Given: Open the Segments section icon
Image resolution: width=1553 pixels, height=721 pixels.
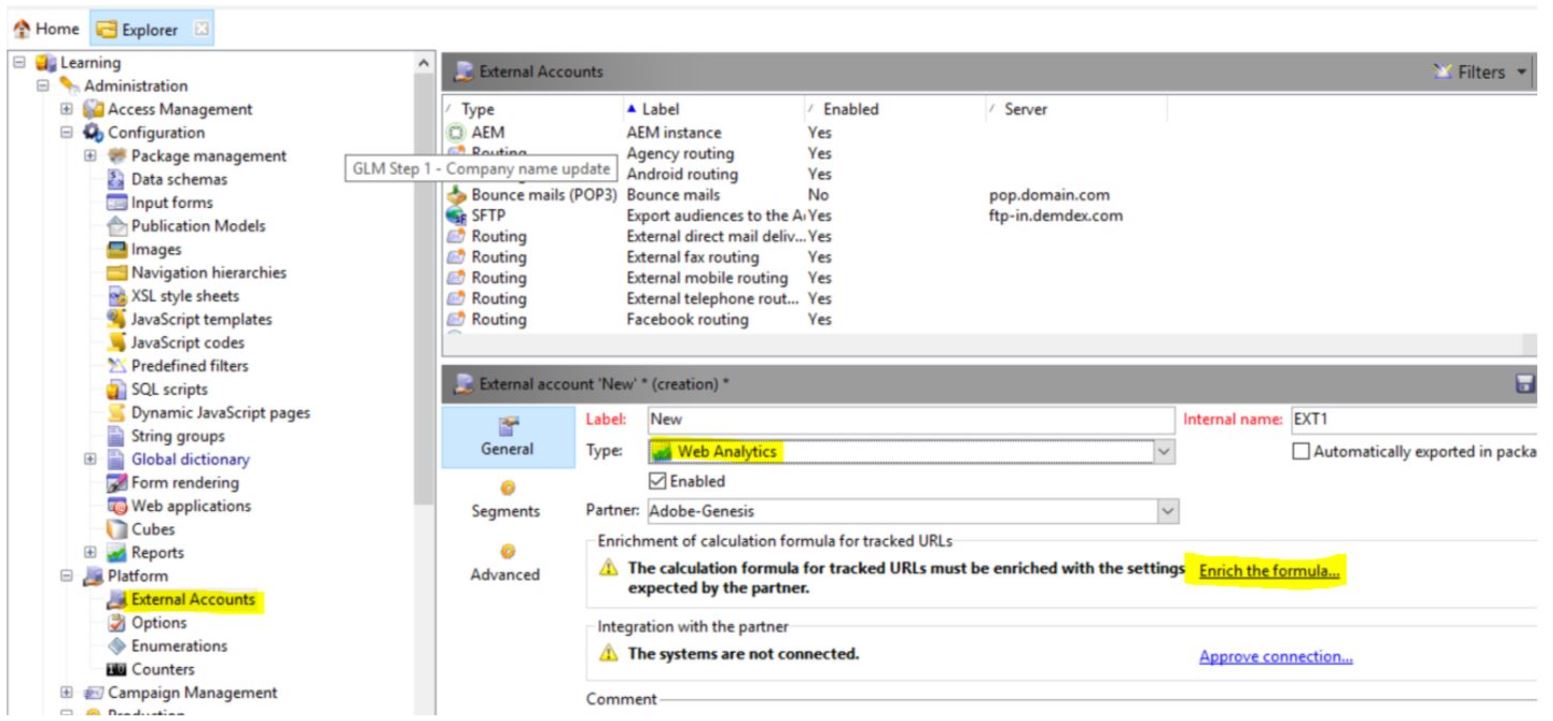Looking at the screenshot, I should [505, 489].
